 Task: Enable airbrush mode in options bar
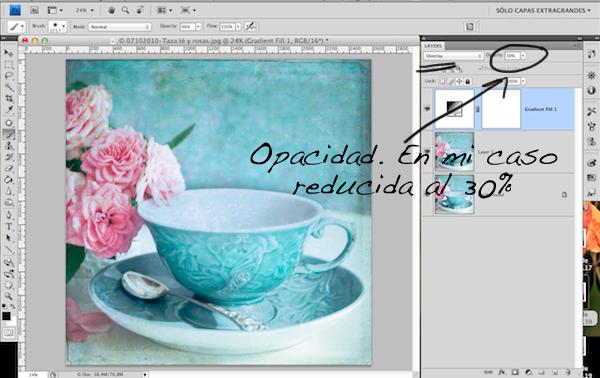[250, 26]
